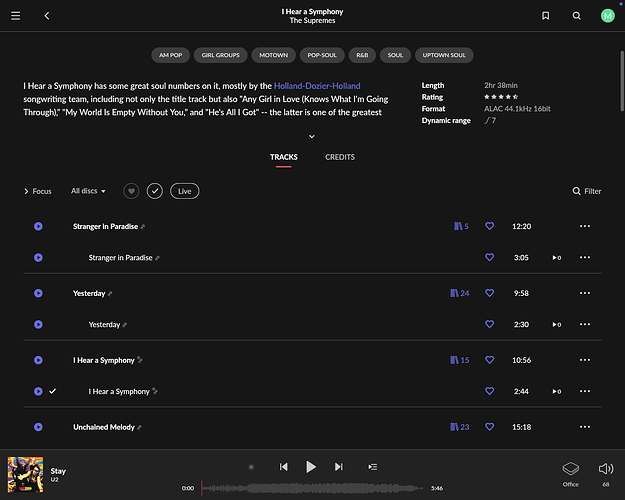Open the bookmarks icon

coord(546,16)
